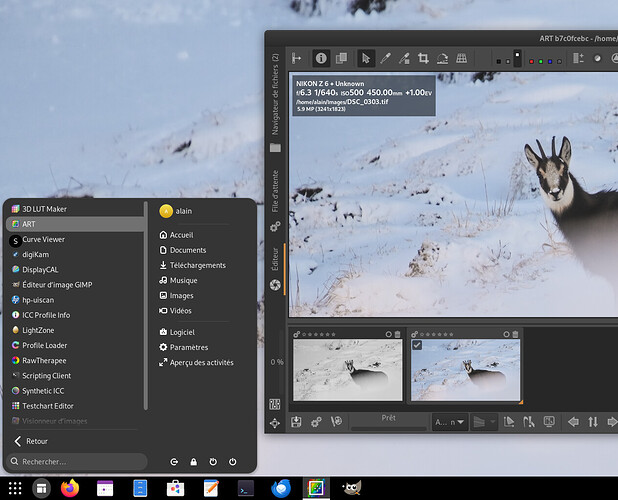
Task: Toggle the image info overlay button
Action: coord(321,59)
